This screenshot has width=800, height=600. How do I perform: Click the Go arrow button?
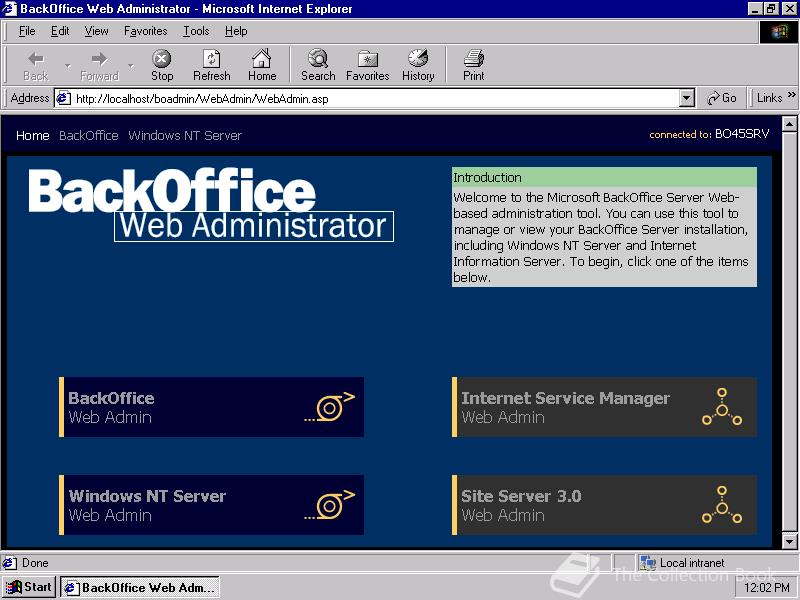721,98
